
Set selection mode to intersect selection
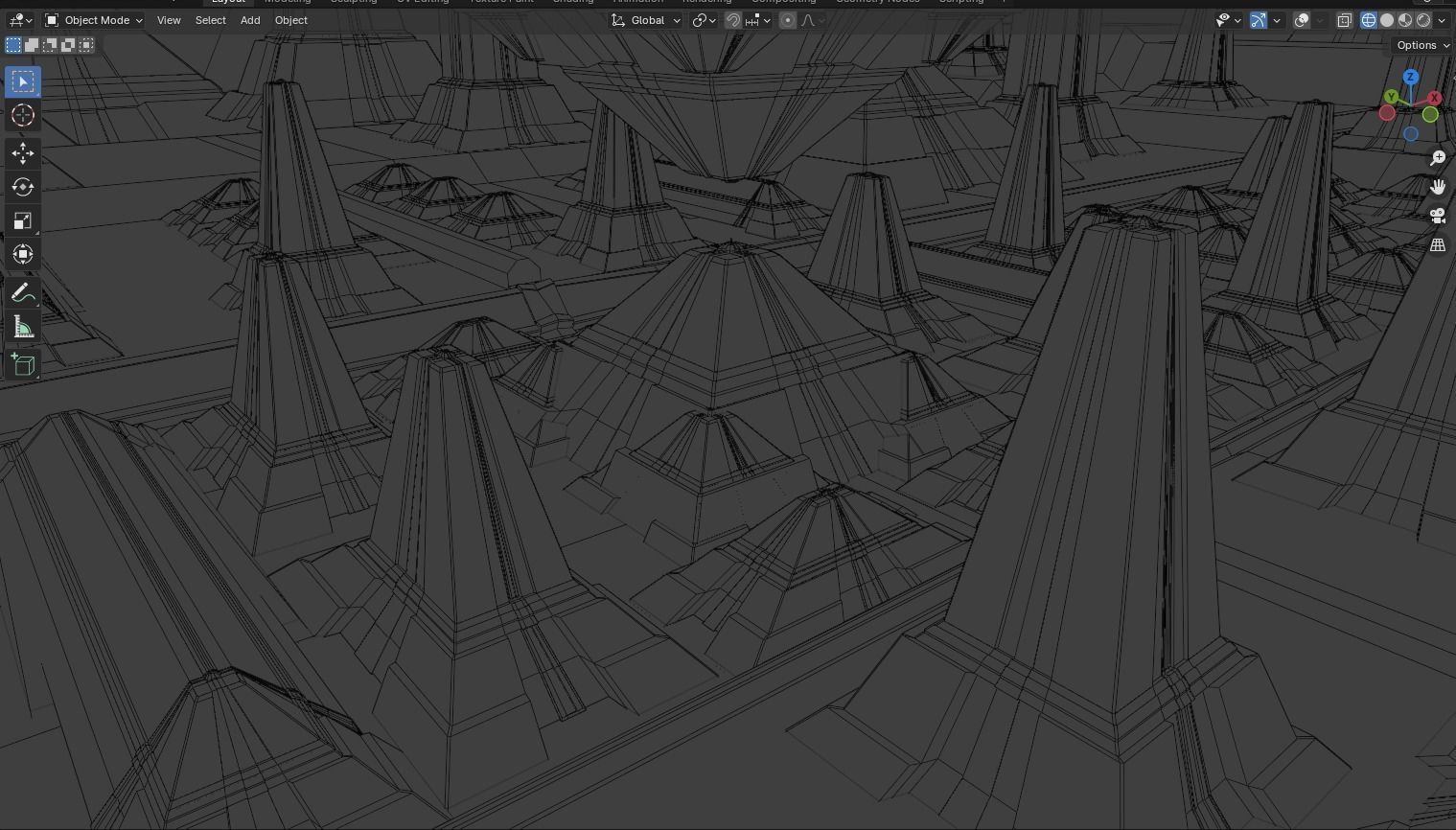(86, 45)
